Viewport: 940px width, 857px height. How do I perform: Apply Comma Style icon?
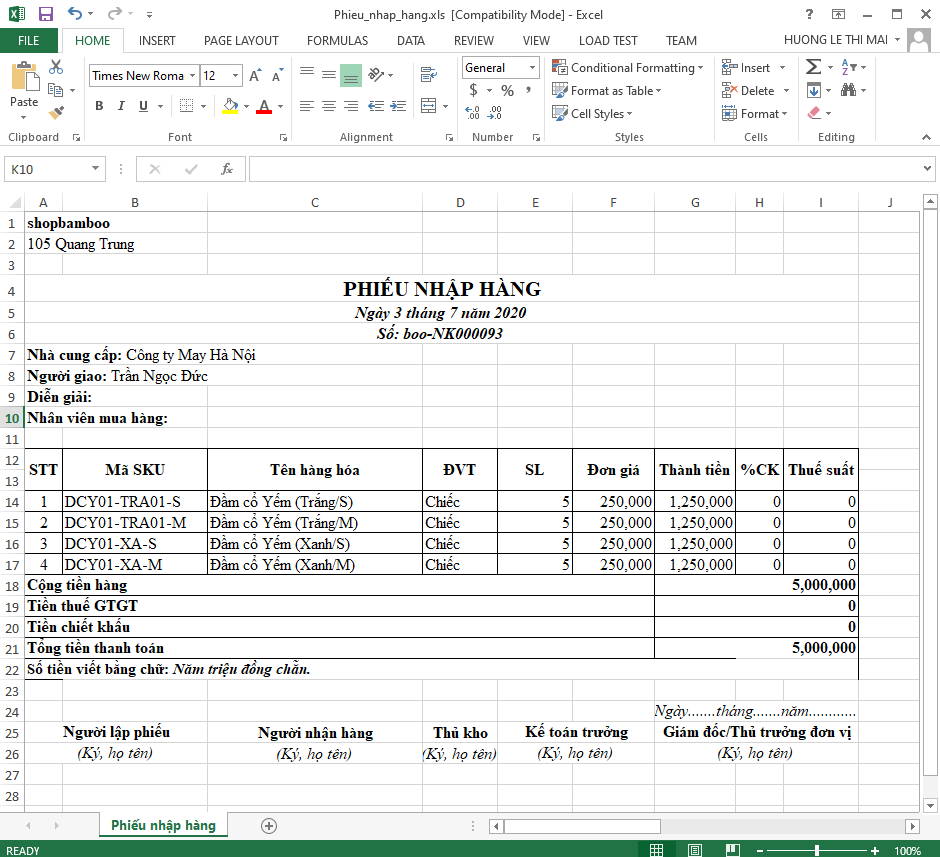pos(528,90)
